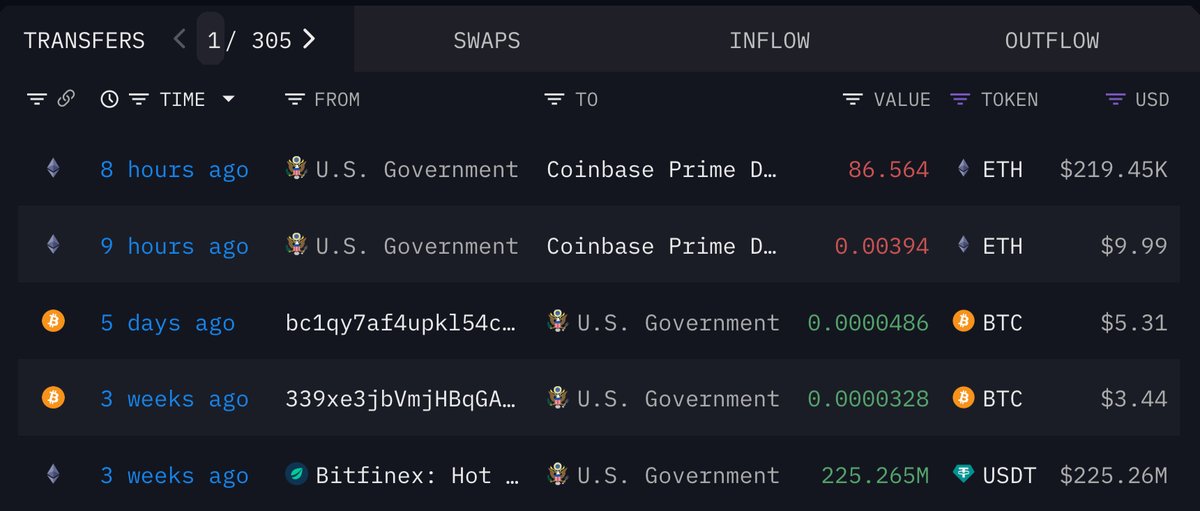1200x511 pixels.
Task: Click the link icon in header row
Action: point(66,99)
